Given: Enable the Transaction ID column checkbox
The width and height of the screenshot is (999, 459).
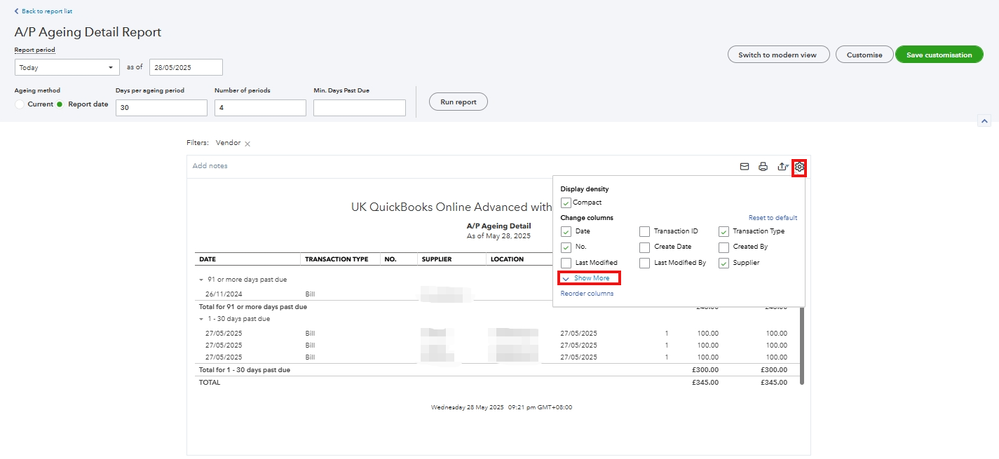Looking at the screenshot, I should [645, 231].
